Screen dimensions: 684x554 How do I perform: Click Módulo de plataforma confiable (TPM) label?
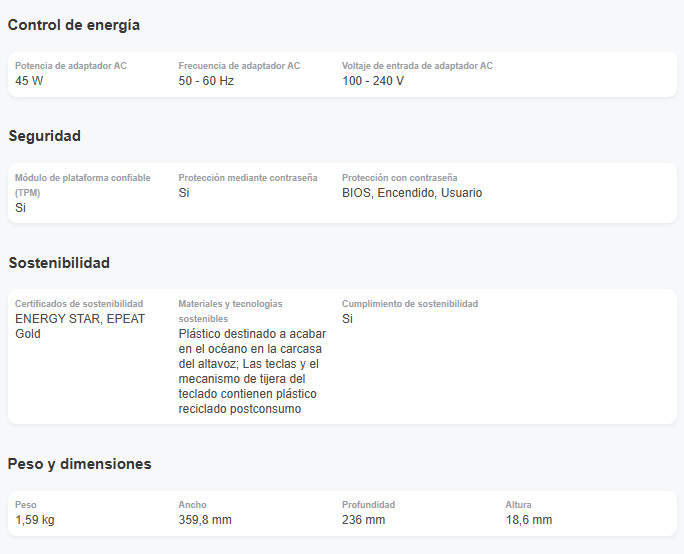(82, 185)
